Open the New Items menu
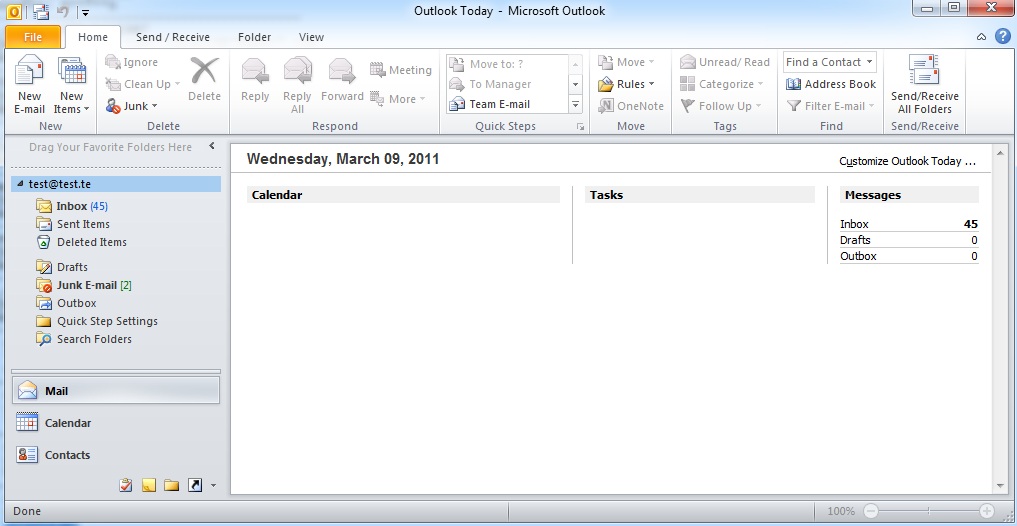1017x526 pixels. coord(71,86)
